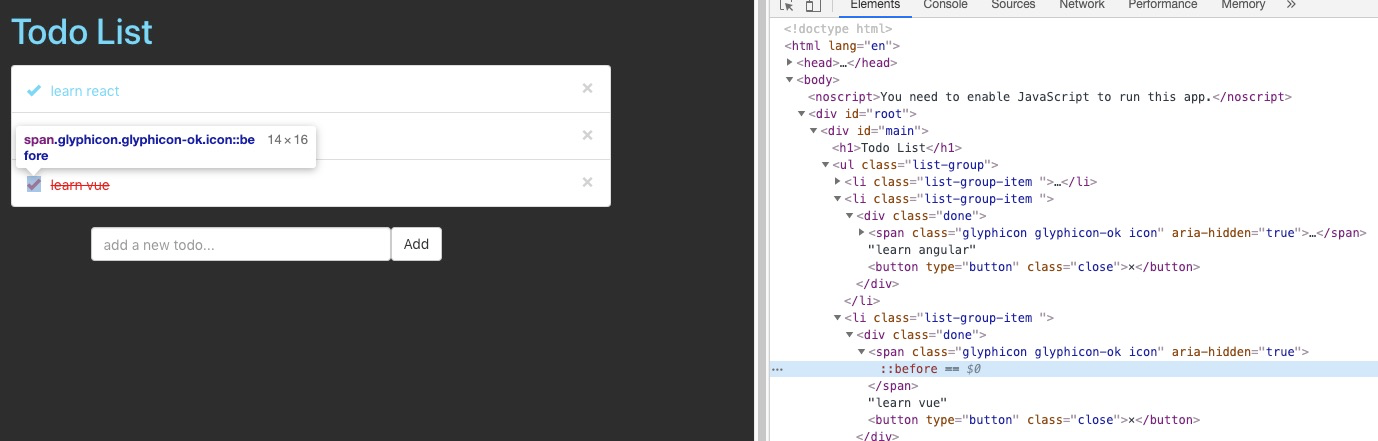Show more DevTools tabs with the chevron
Image resolution: width=1378 pixels, height=441 pixels.
point(1291,5)
